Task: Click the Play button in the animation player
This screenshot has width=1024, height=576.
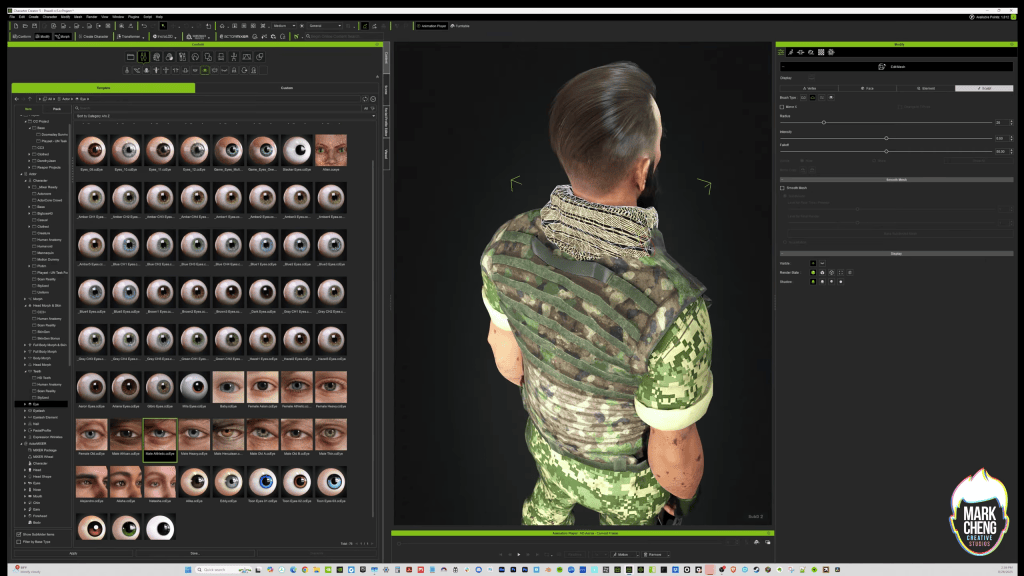Action: 519,554
